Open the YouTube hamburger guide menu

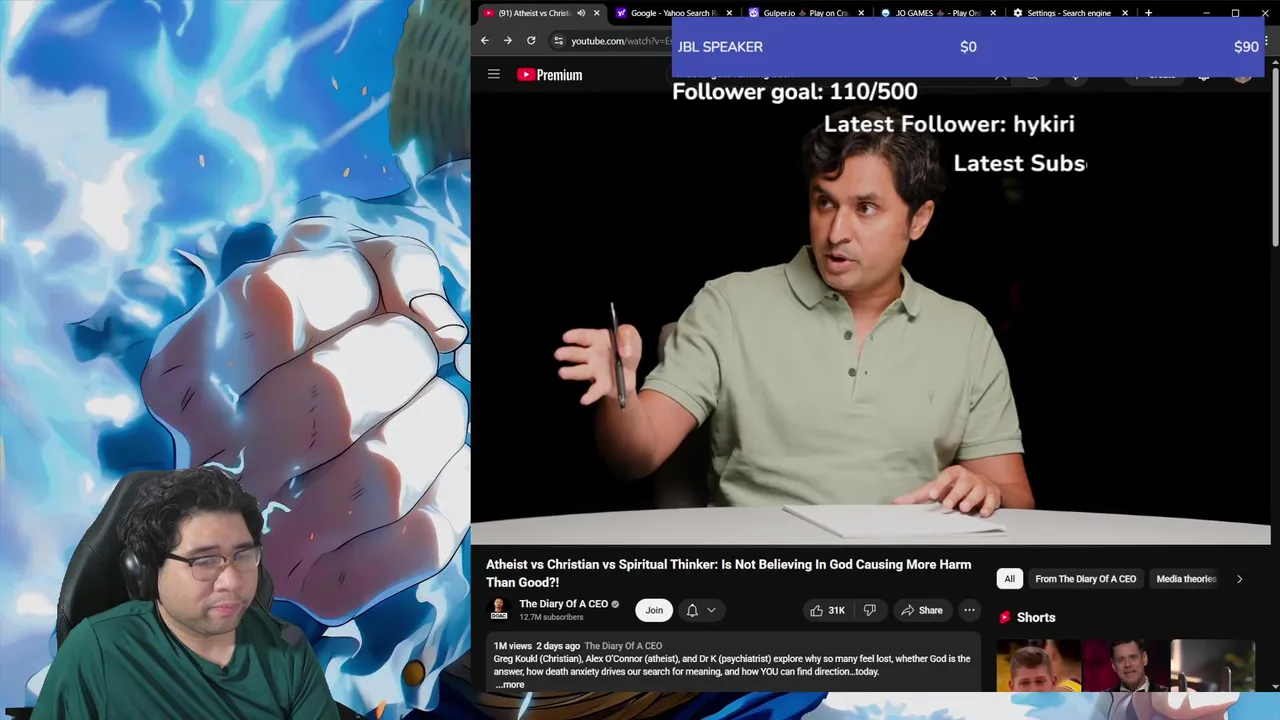pos(493,74)
